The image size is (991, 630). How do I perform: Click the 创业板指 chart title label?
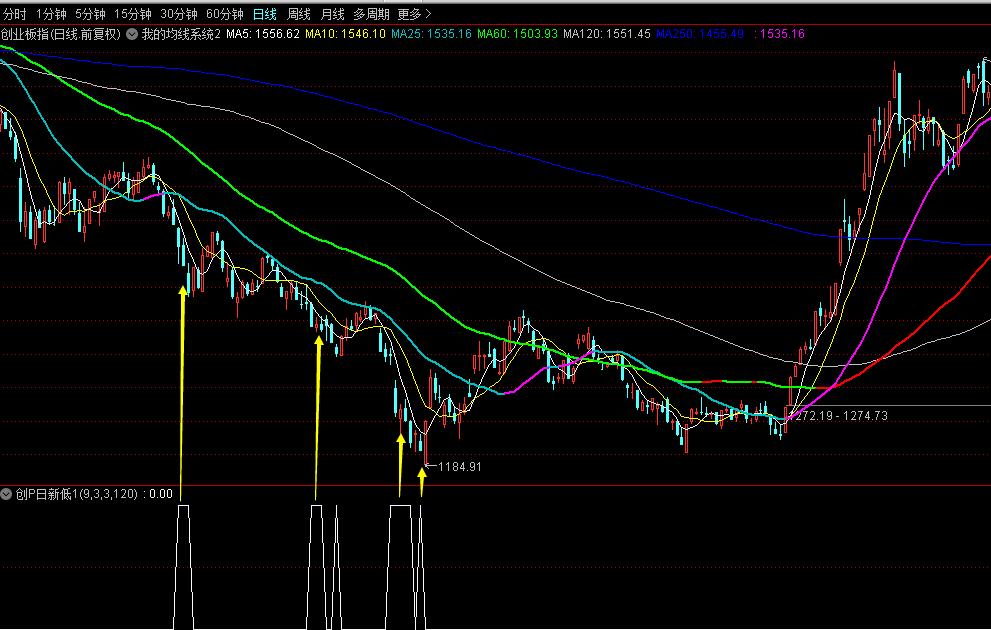tap(60, 34)
